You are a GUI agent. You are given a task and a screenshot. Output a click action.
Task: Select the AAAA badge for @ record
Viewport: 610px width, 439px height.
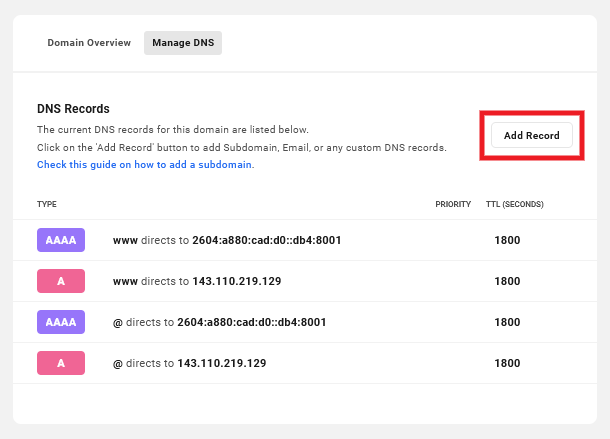(x=61, y=322)
